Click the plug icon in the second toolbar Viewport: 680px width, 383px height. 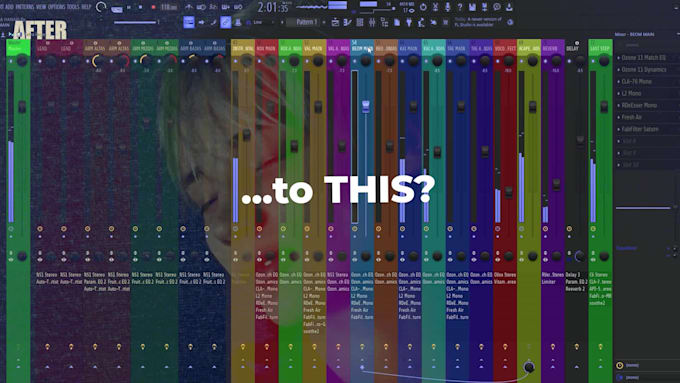click(x=409, y=22)
